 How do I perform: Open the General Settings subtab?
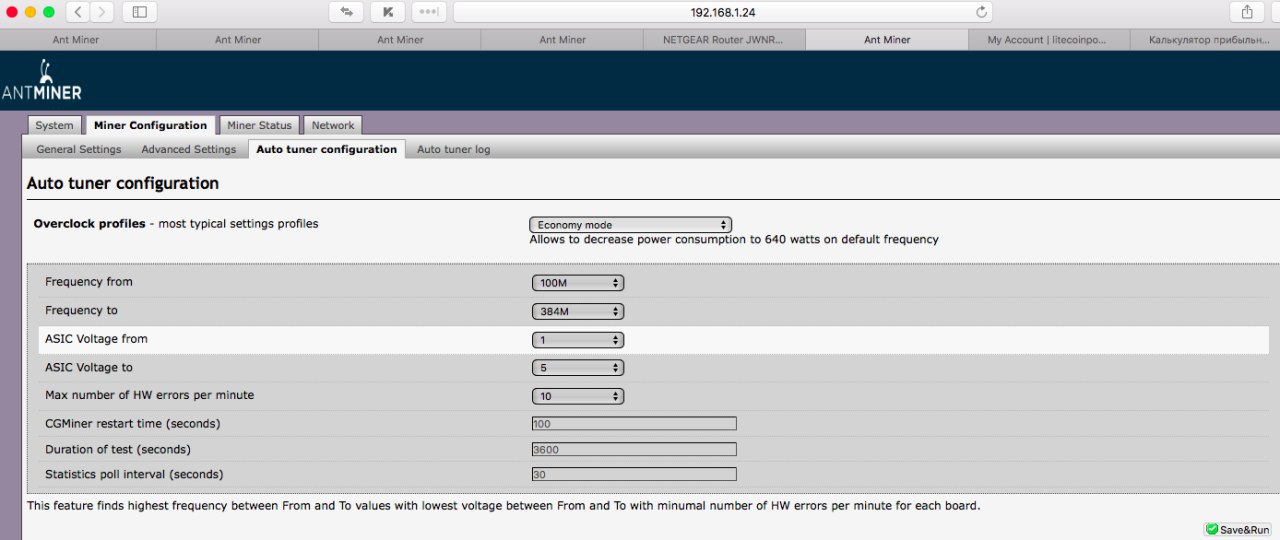tap(79, 149)
